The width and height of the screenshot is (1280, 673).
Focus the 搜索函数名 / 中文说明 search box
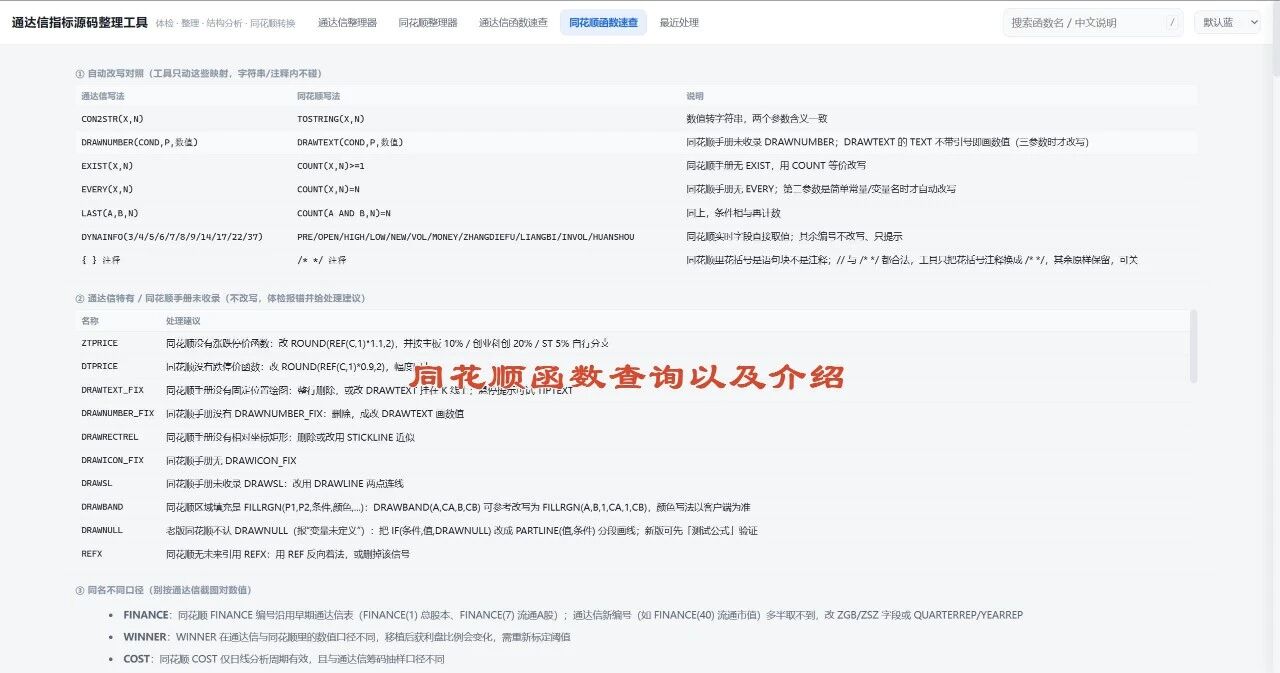(1094, 22)
